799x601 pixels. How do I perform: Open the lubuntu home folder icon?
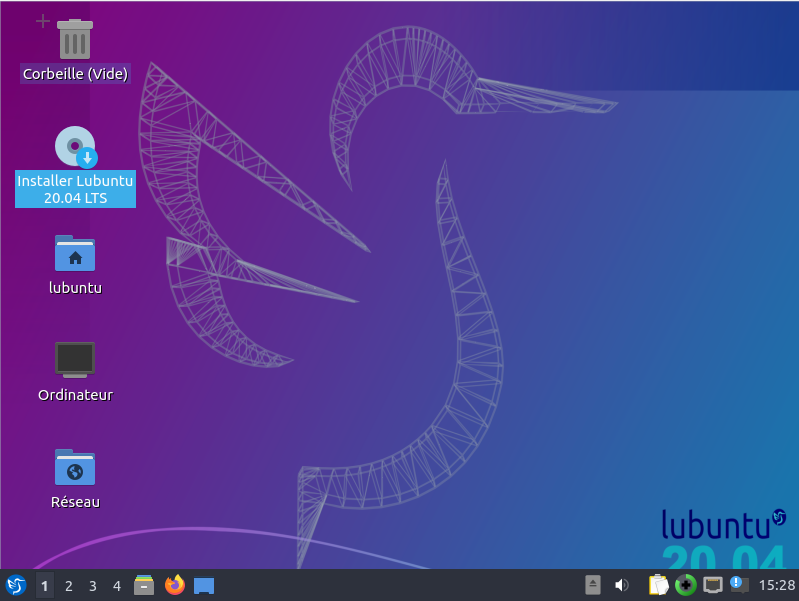pyautogui.click(x=75, y=253)
